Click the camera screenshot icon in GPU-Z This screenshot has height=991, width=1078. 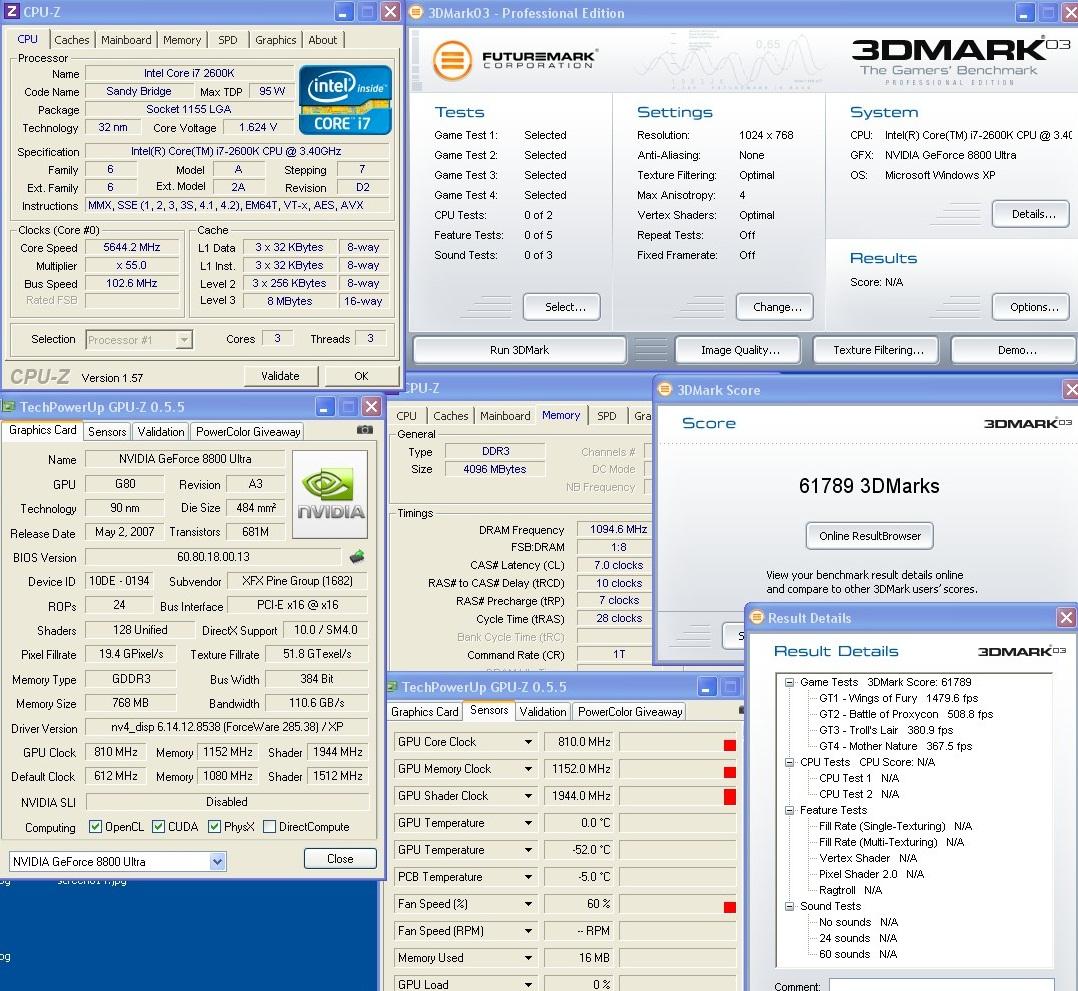tap(365, 430)
